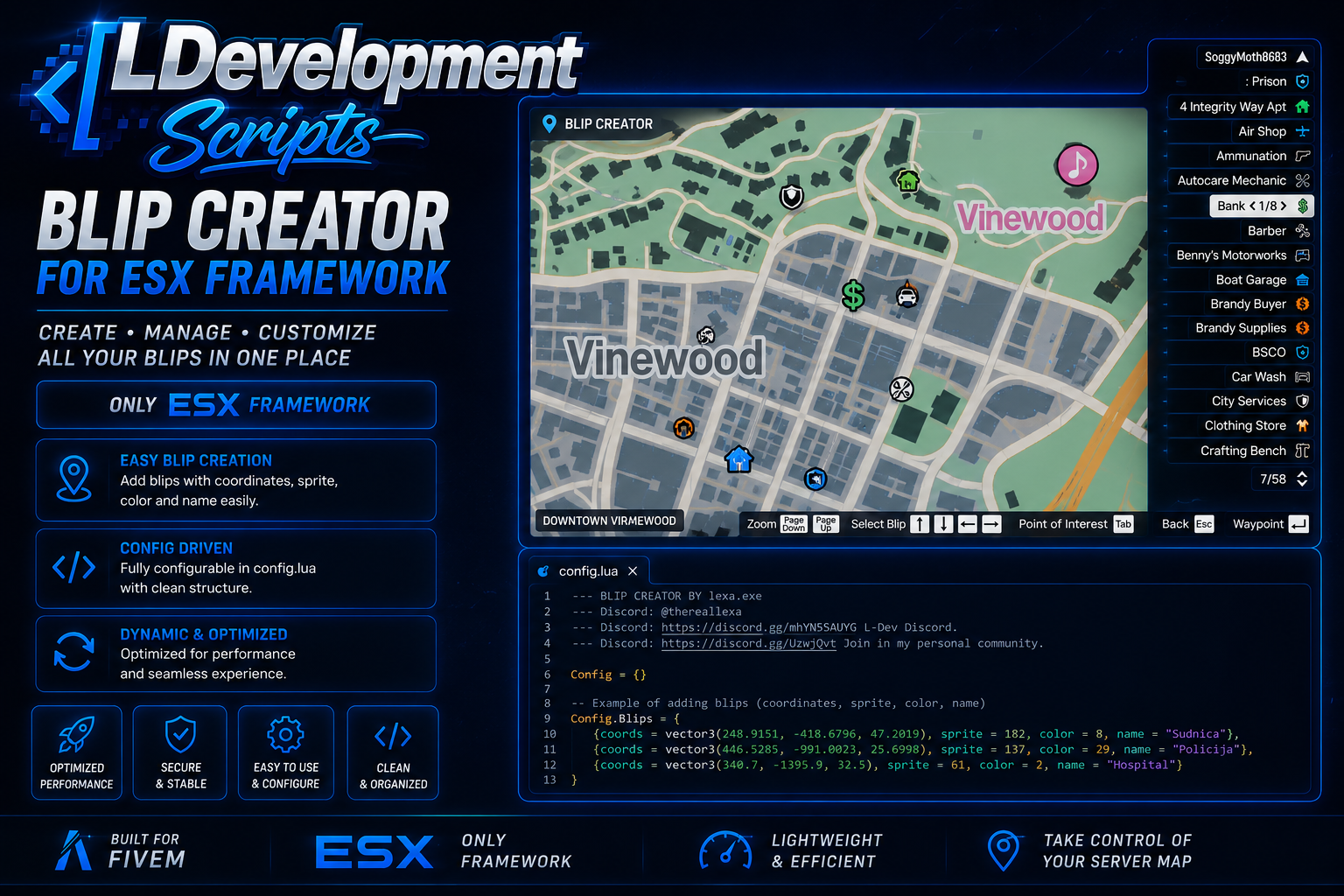Select the Boat Garage icon
Screen dimensions: 1344x896
point(1302,280)
